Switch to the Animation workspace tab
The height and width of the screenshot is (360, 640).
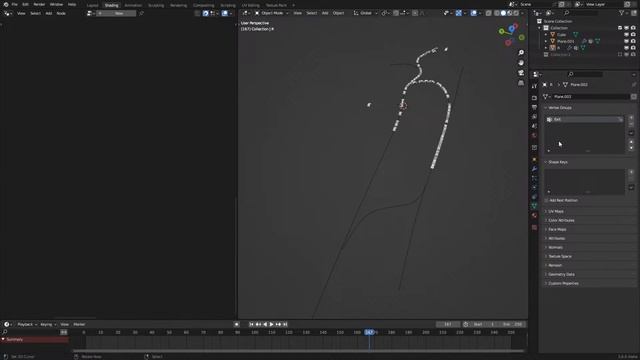click(x=133, y=5)
